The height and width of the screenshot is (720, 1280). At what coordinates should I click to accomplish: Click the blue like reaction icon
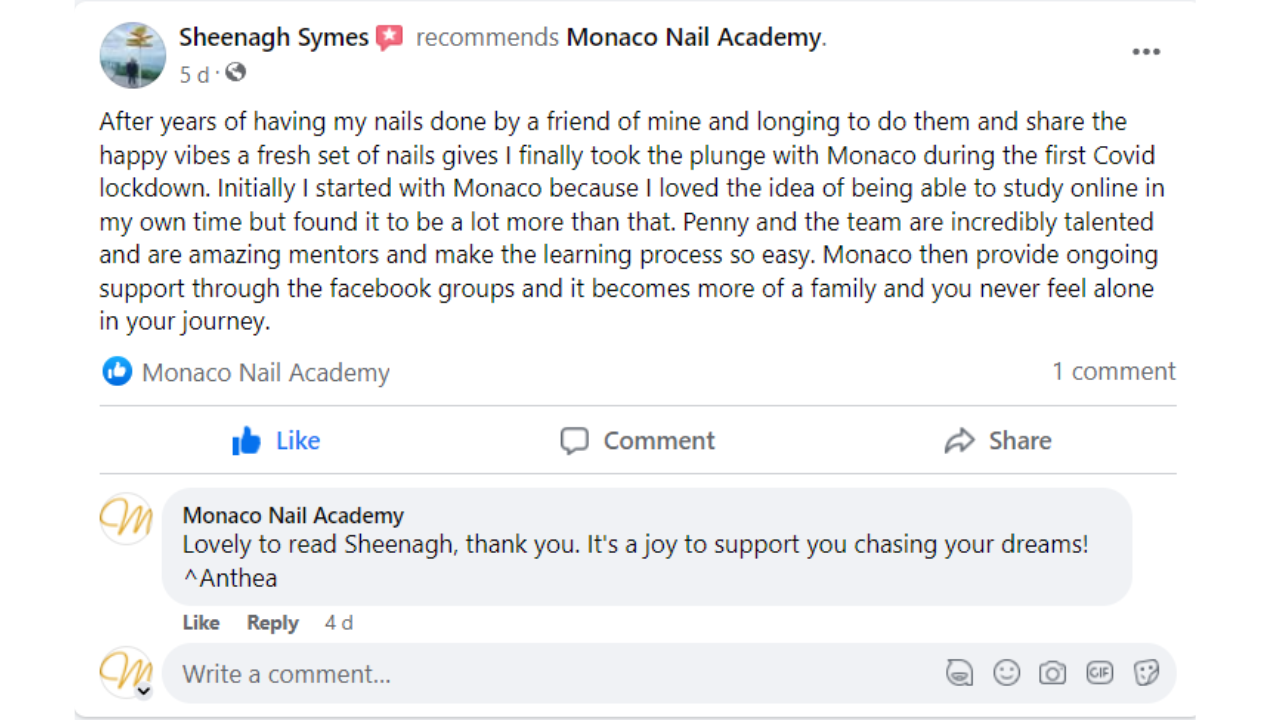click(117, 372)
